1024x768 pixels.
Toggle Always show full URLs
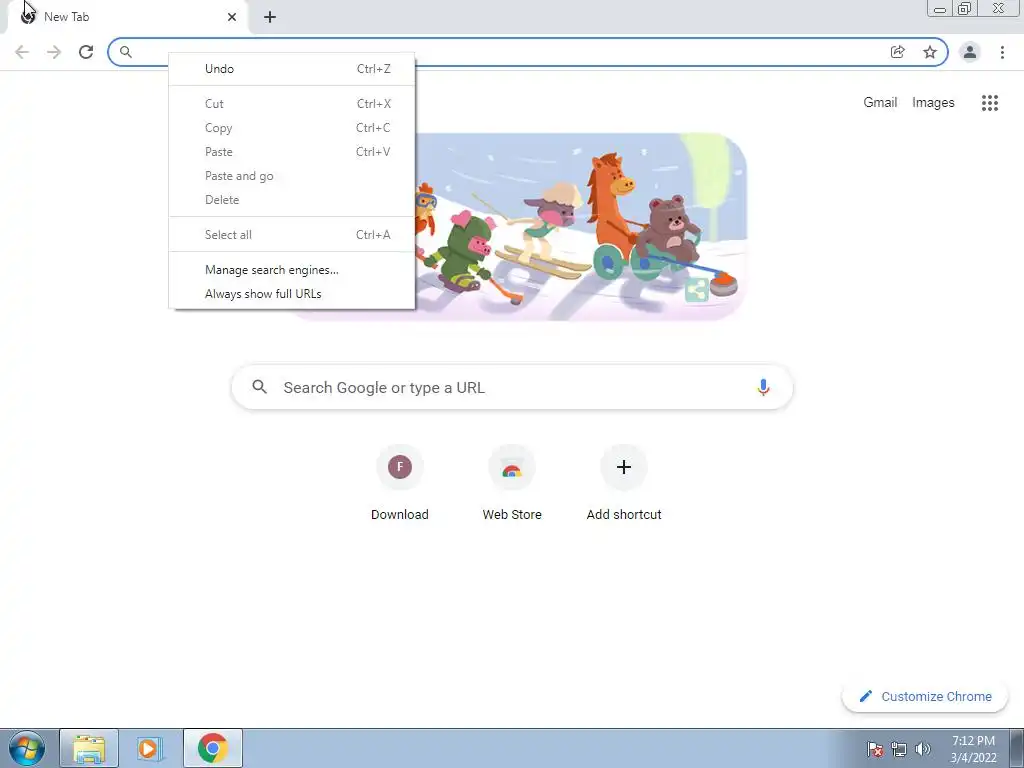pyautogui.click(x=292, y=294)
